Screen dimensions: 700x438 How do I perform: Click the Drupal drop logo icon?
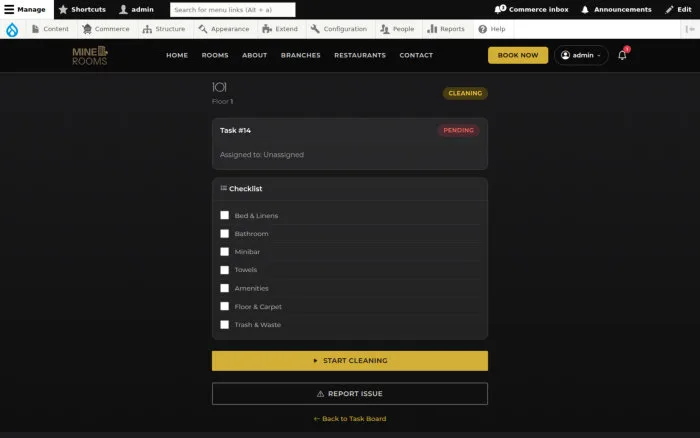click(12, 29)
